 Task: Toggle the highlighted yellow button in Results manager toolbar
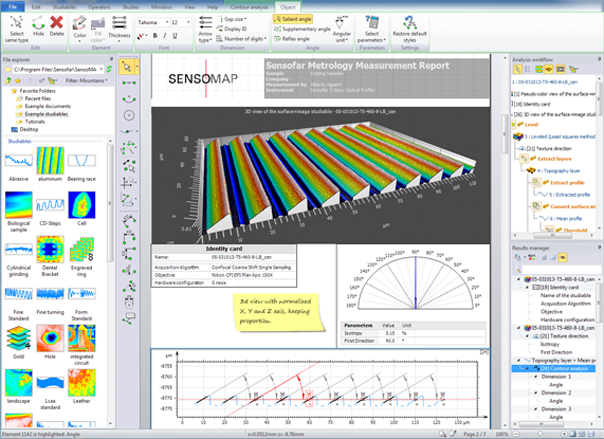[x=562, y=257]
